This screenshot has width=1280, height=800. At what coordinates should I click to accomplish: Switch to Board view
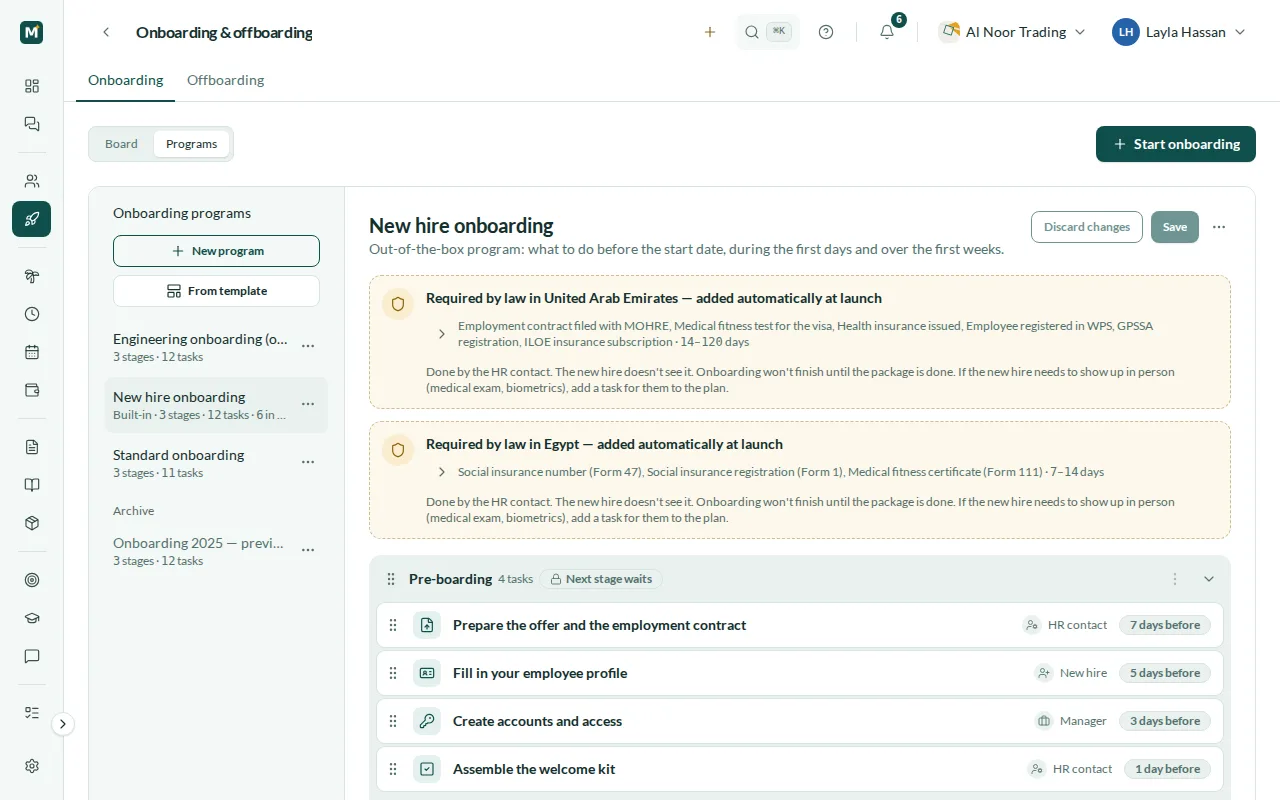(121, 144)
